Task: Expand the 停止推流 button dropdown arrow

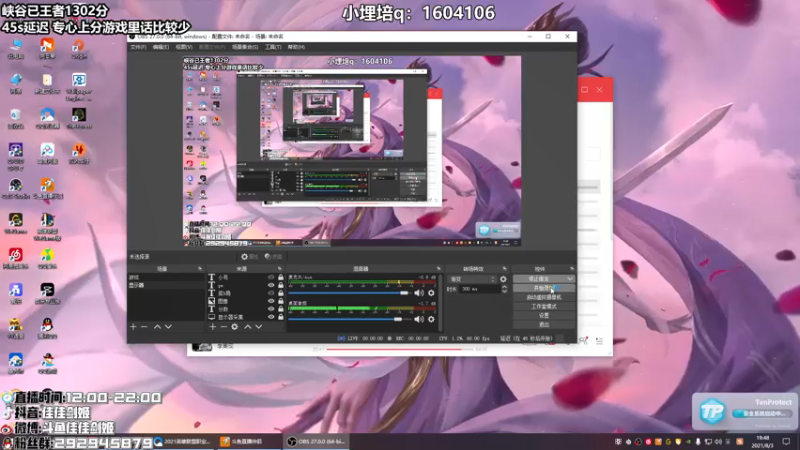Action: 569,279
